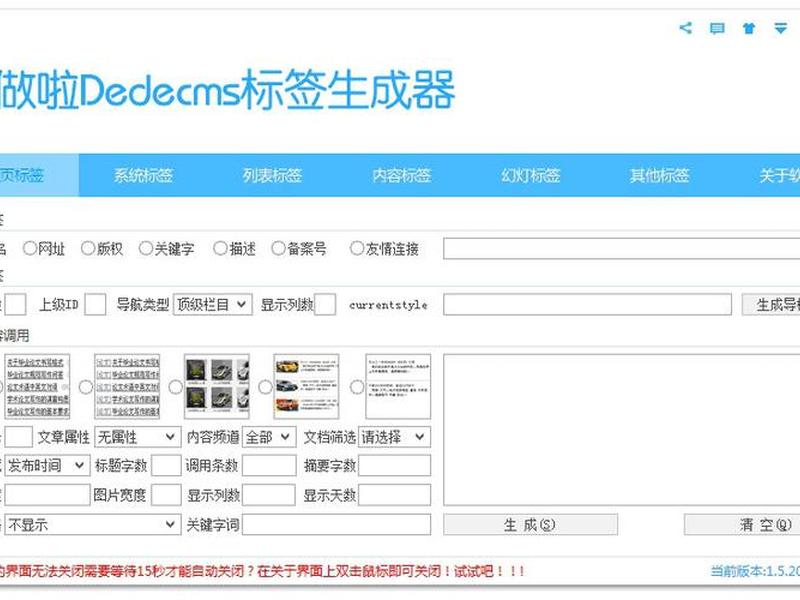800x600 pixels.
Task: Click the large generated code text area
Action: click(x=622, y=430)
